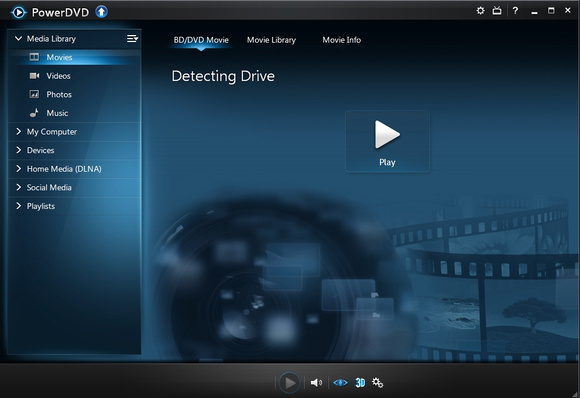Click the Music note icon
580x398 pixels.
click(x=34, y=113)
